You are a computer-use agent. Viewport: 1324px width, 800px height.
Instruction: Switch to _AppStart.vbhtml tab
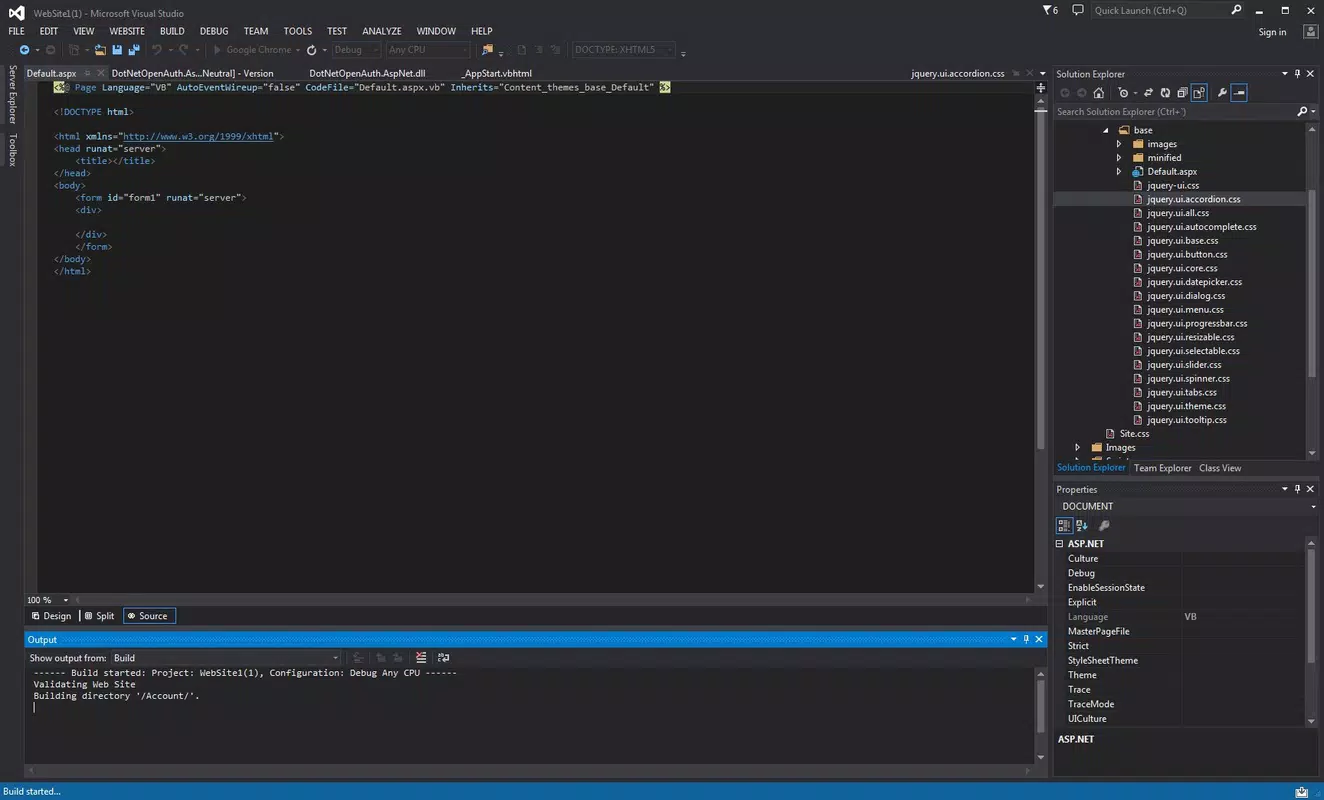497,74
